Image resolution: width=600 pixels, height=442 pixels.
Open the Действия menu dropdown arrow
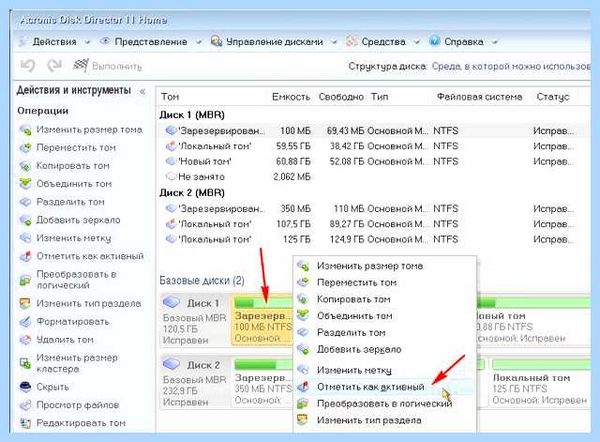click(x=88, y=42)
